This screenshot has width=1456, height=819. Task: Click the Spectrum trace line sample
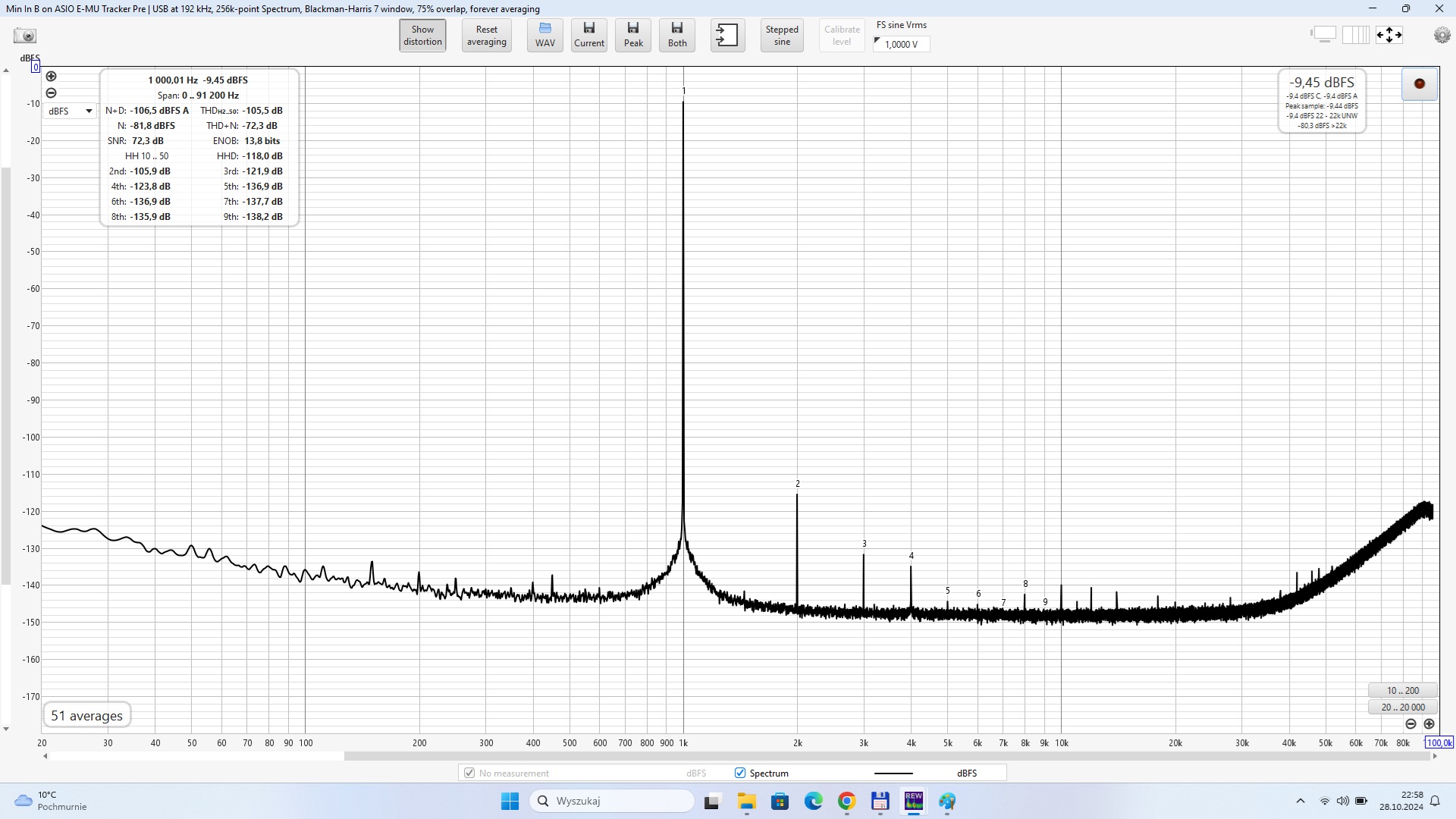[x=893, y=773]
